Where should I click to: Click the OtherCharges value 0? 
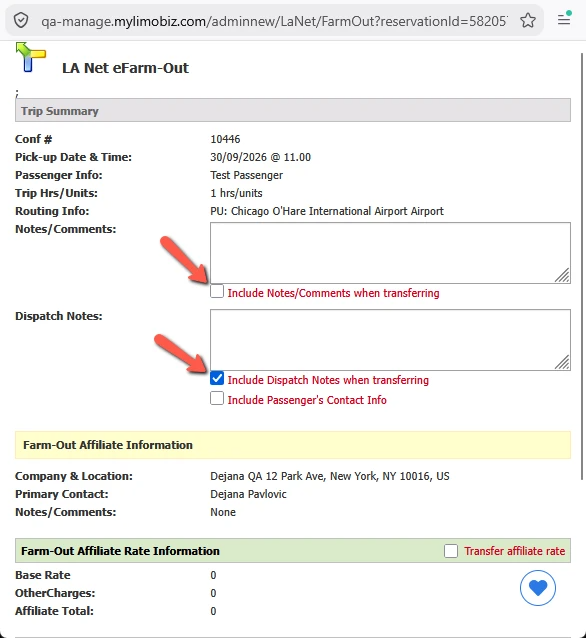[x=213, y=593]
